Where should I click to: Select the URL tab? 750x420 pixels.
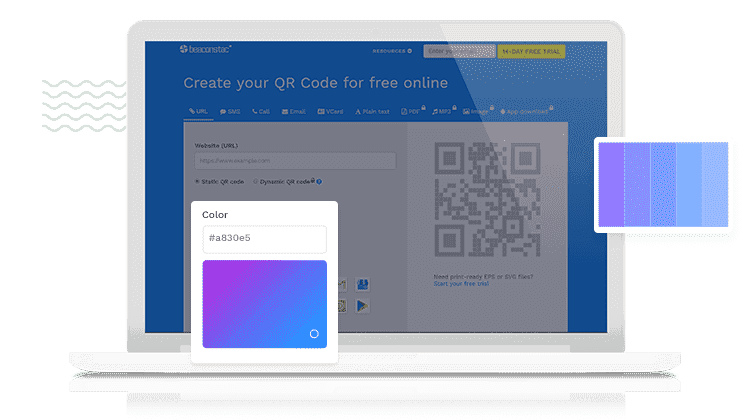tap(199, 111)
